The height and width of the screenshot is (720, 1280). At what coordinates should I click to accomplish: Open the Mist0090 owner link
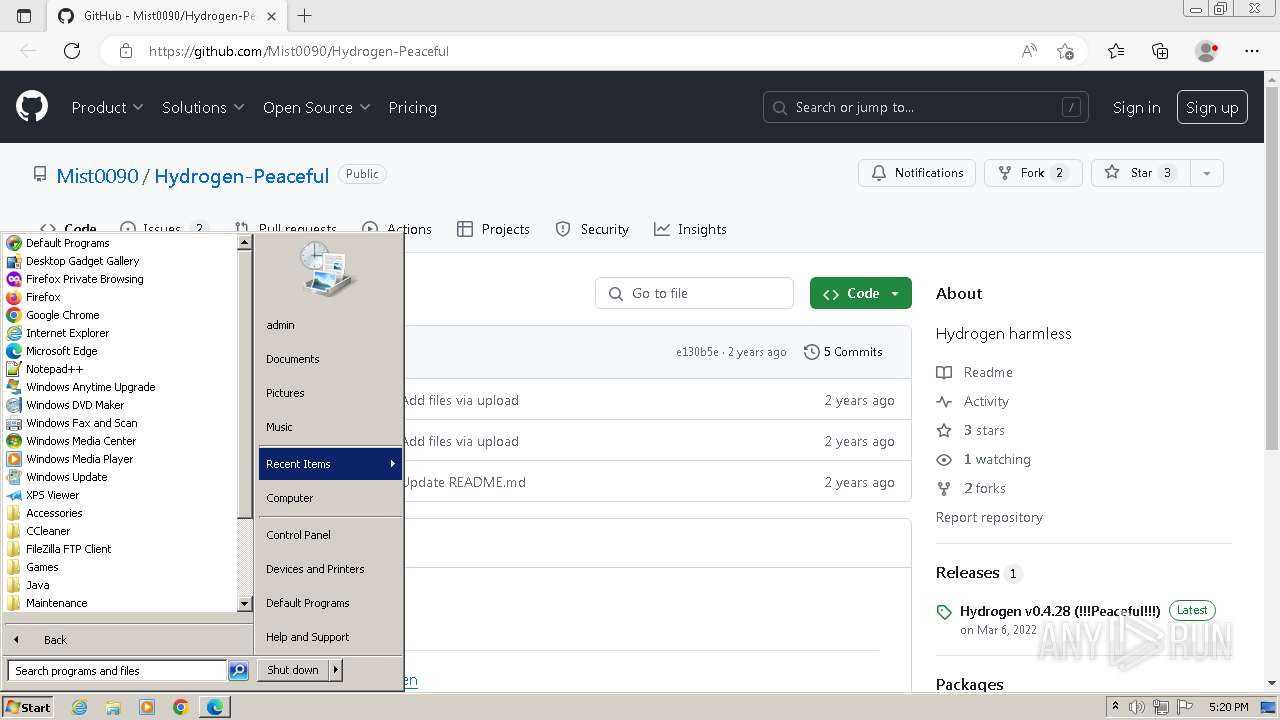[97, 175]
